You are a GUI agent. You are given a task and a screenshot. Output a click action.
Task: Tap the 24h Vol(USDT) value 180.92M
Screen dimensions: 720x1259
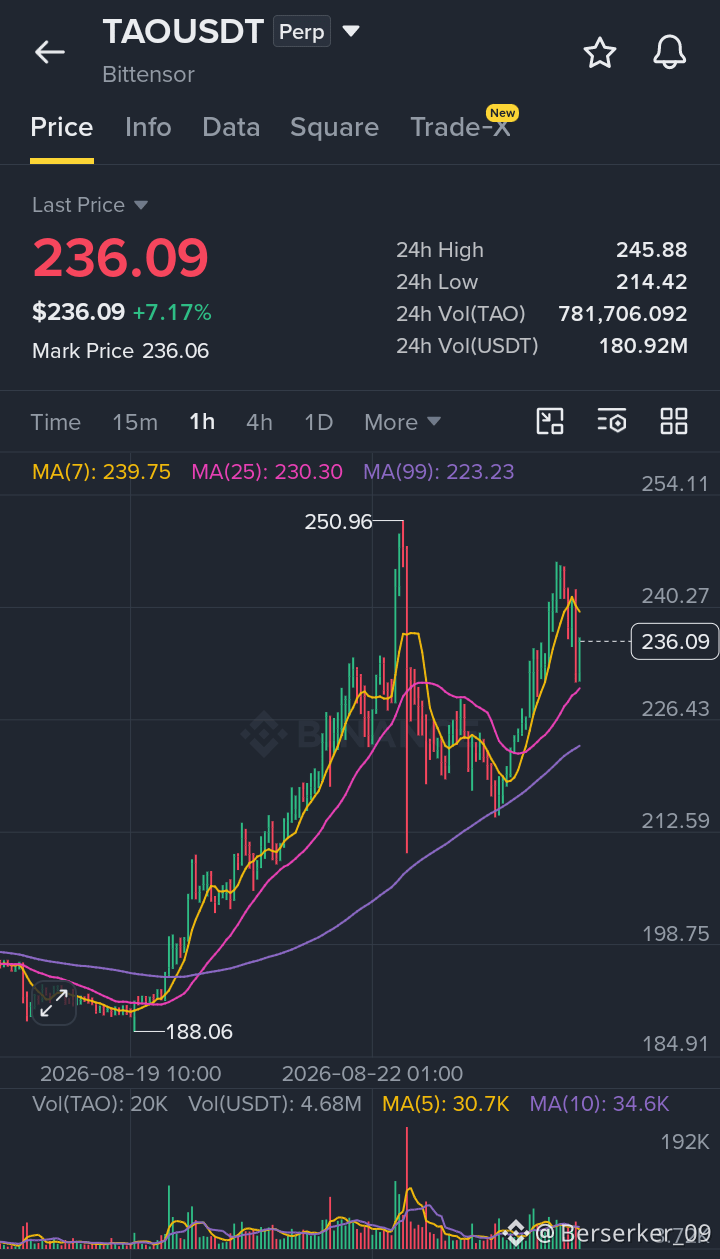click(643, 346)
